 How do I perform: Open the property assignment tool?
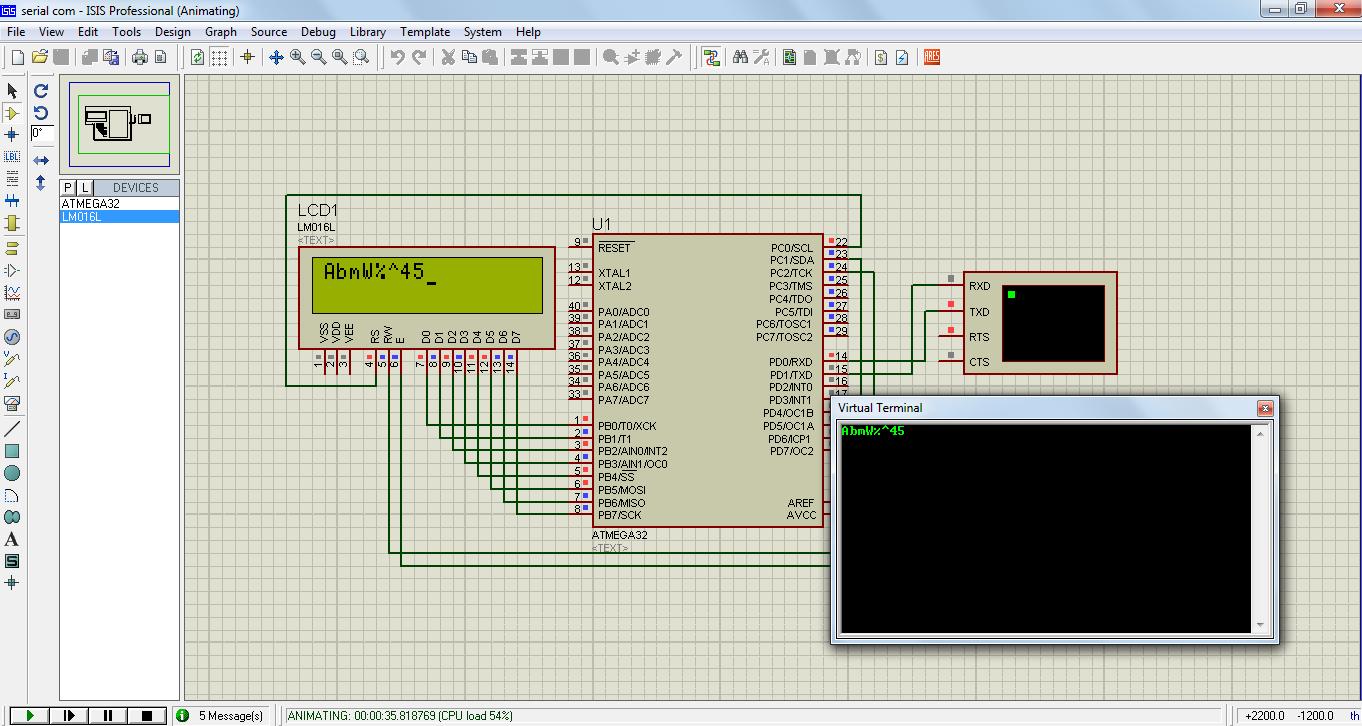762,57
